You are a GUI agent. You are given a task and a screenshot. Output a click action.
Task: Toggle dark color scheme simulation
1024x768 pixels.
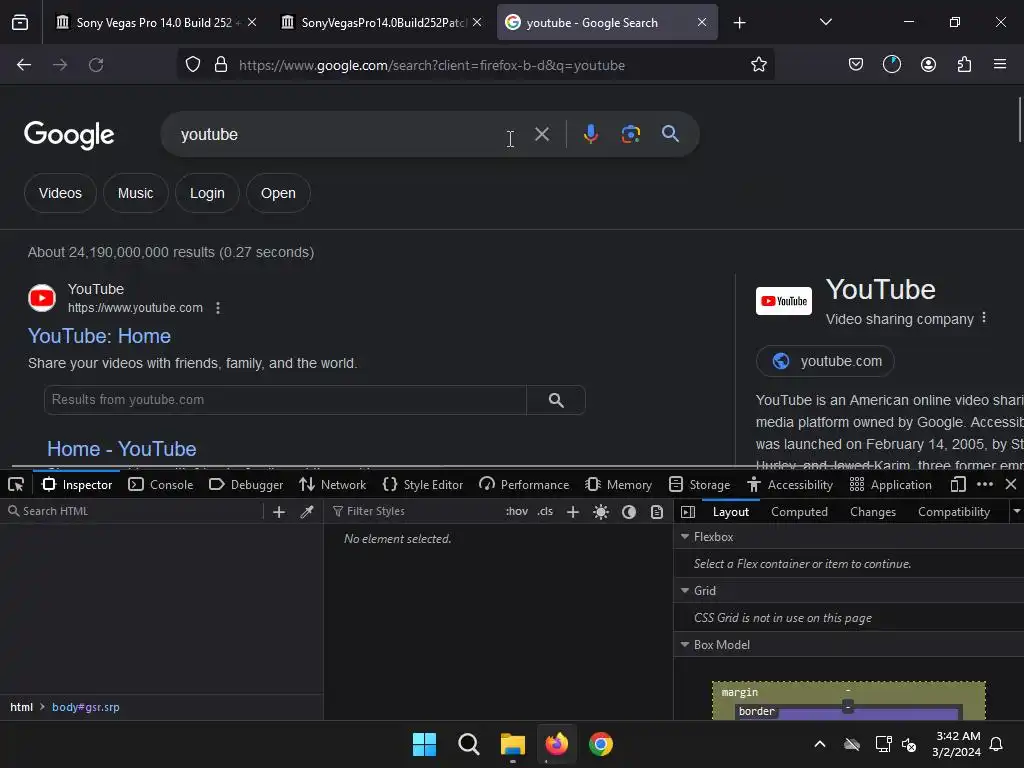coord(629,512)
